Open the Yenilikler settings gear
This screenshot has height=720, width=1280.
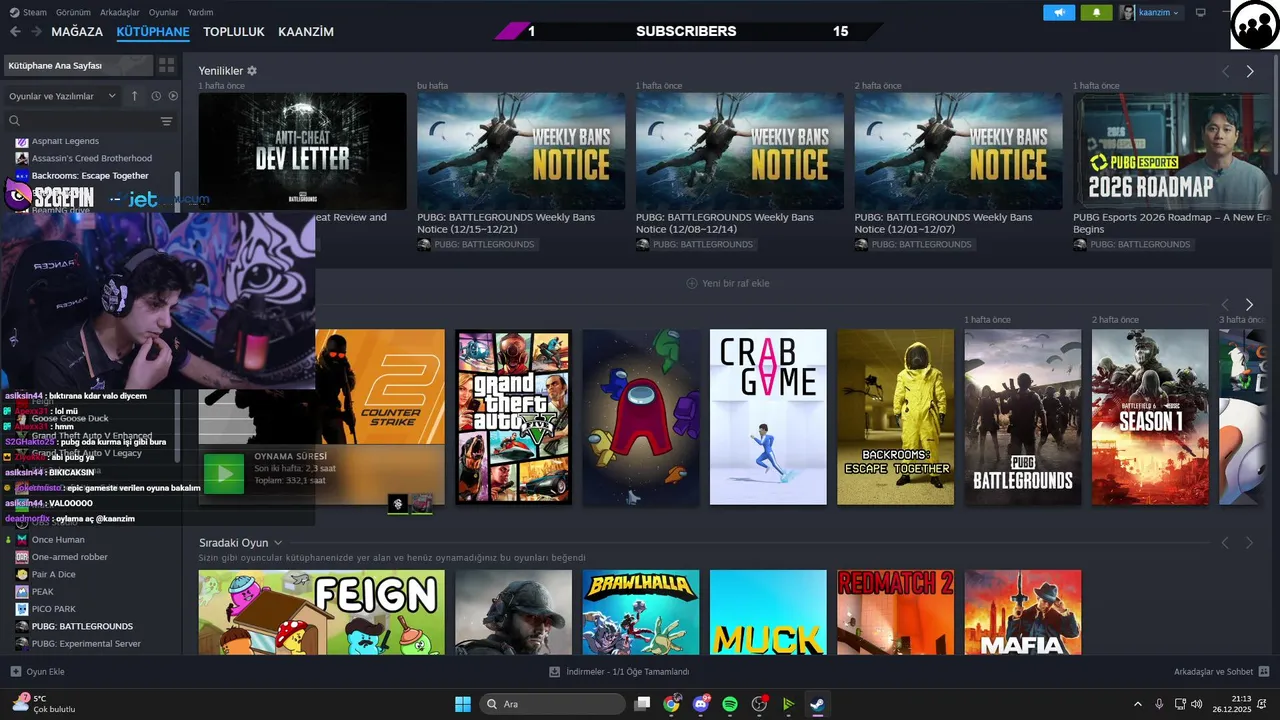[252, 71]
